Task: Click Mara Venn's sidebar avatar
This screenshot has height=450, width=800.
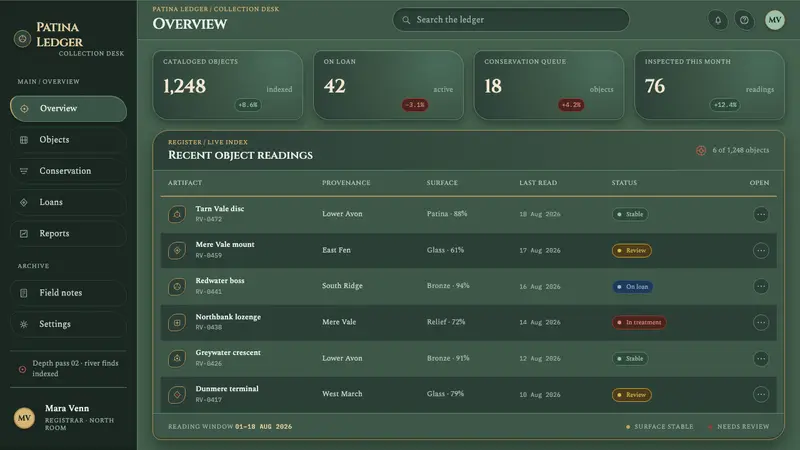Action: click(24, 418)
